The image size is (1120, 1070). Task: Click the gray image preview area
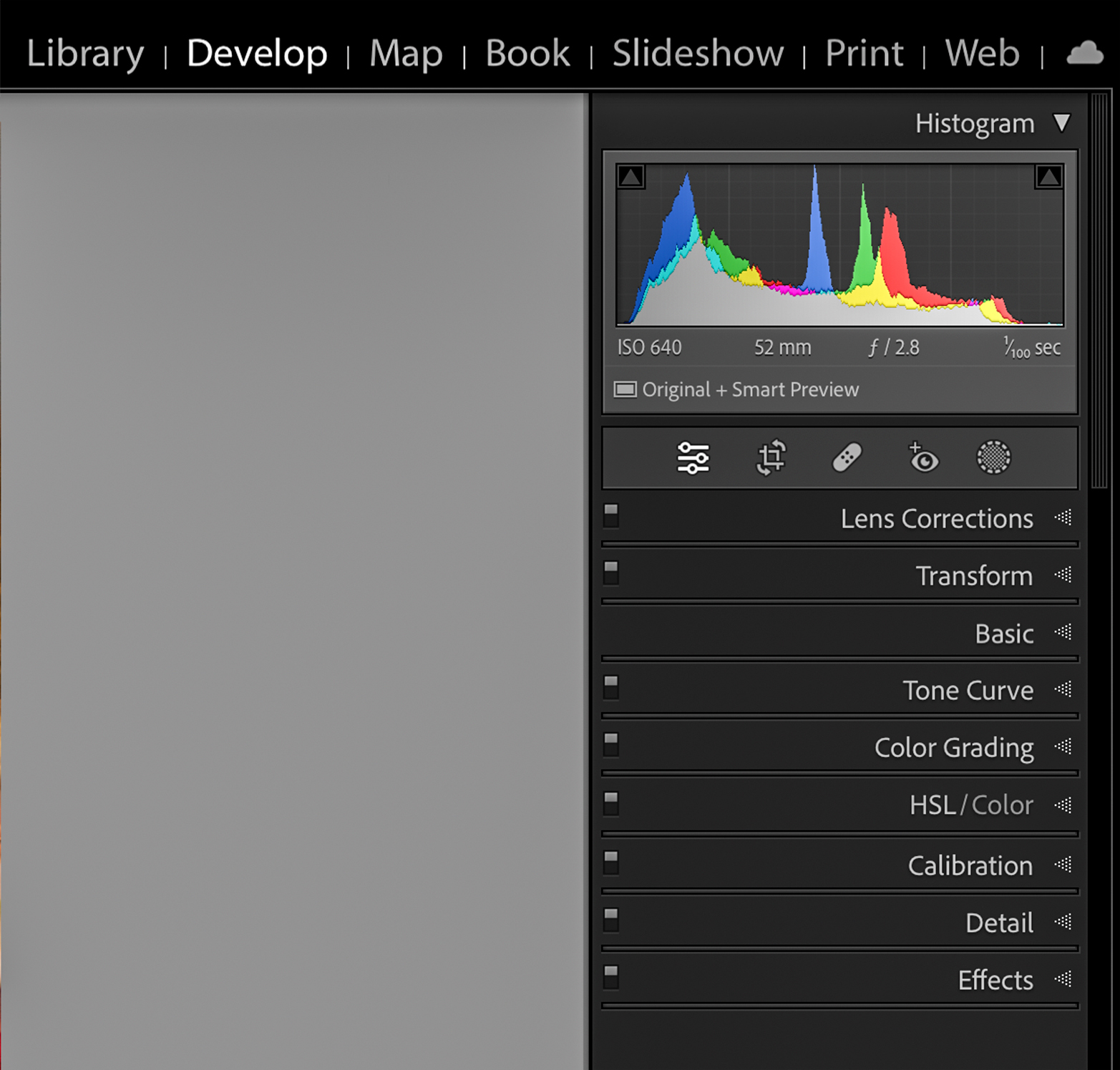point(293,581)
